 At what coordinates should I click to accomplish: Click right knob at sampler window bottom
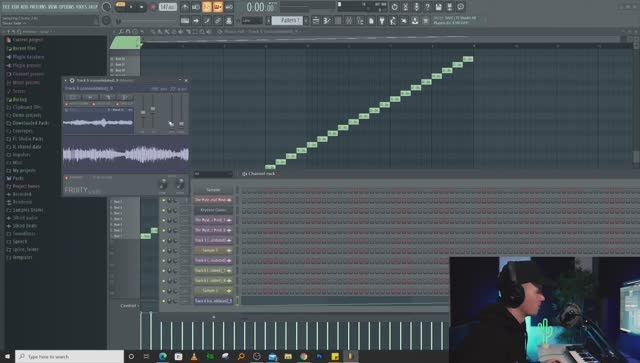[x=180, y=184]
